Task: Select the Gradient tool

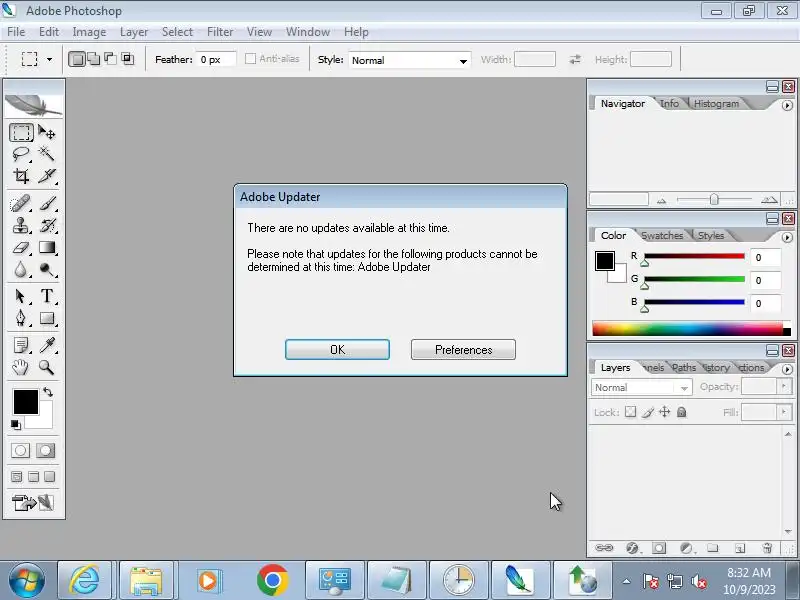Action: pyautogui.click(x=46, y=247)
